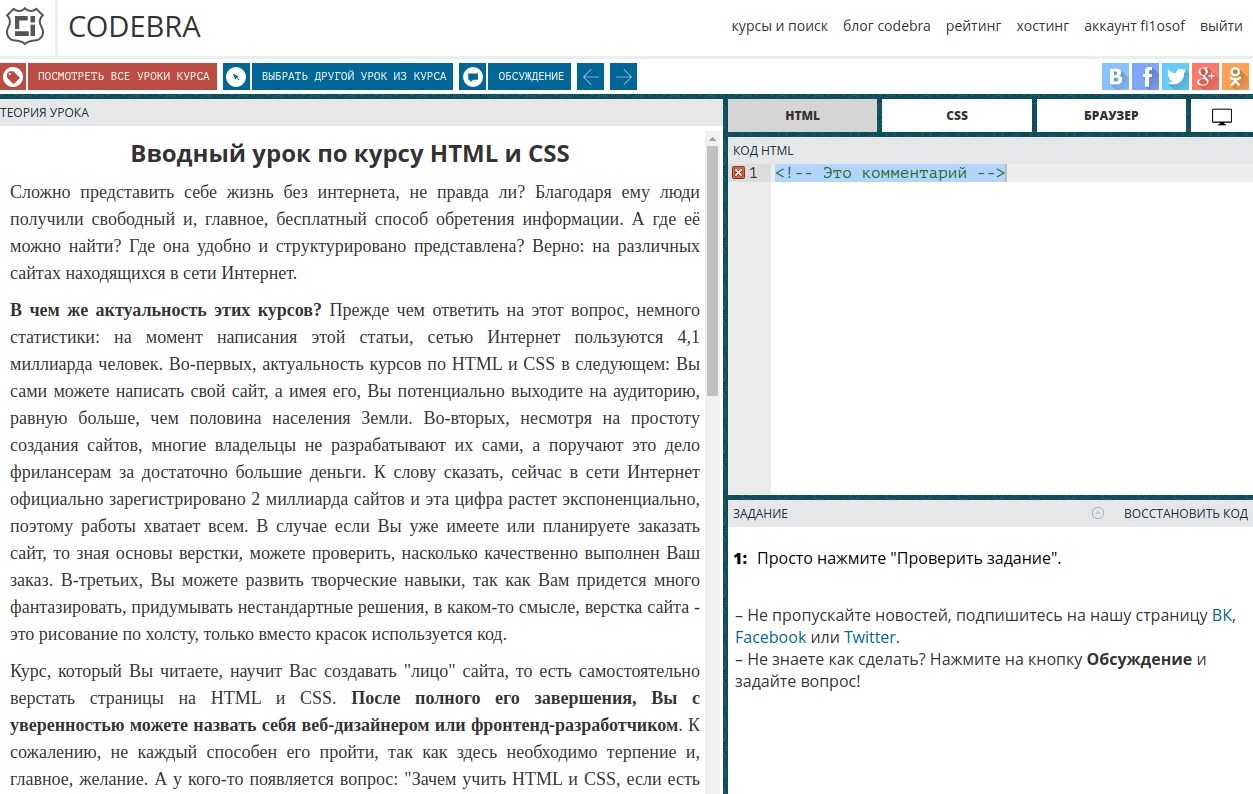Click Восстановить код link
The width and height of the screenshot is (1253, 794).
click(x=1185, y=513)
